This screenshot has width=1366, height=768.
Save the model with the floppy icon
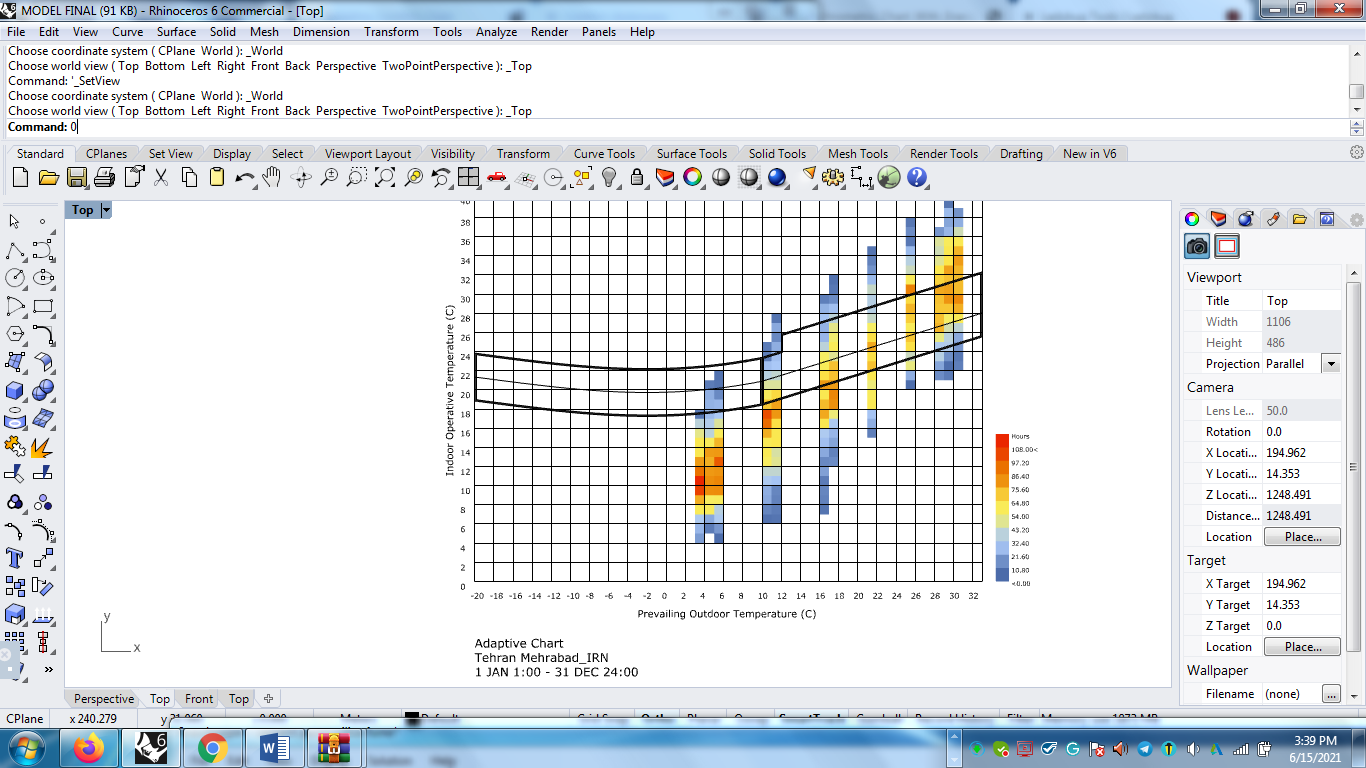(x=76, y=178)
